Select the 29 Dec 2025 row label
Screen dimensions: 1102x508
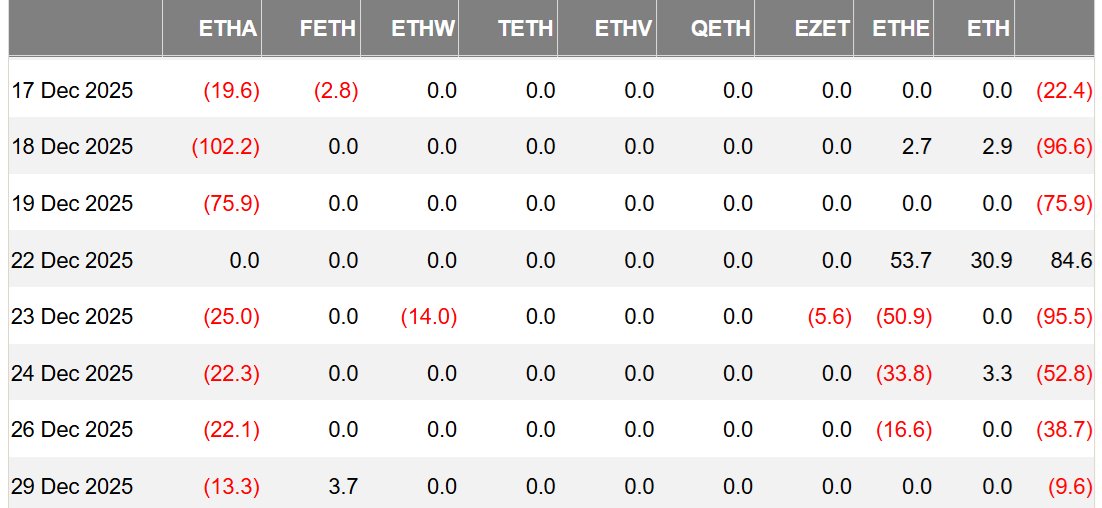(72, 486)
